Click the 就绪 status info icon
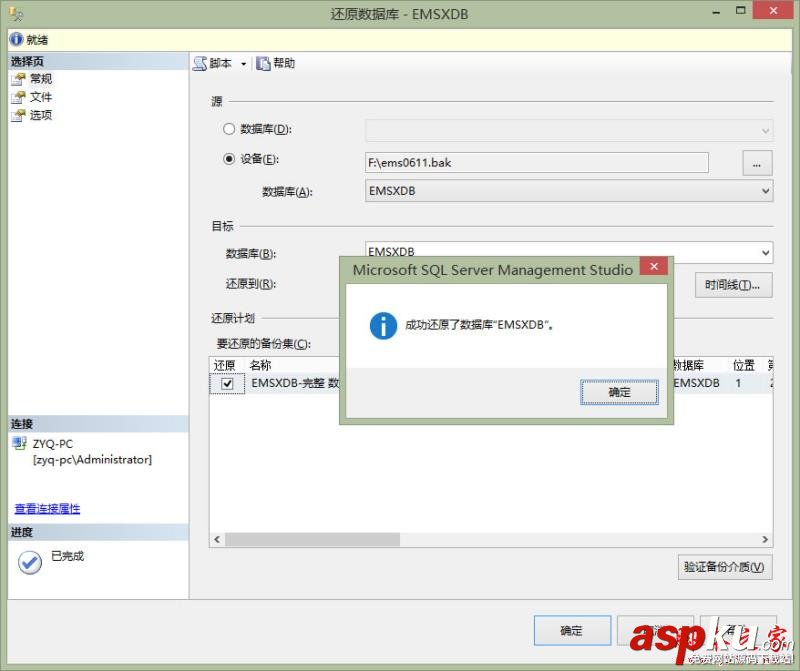Image resolution: width=800 pixels, height=671 pixels. pyautogui.click(x=16, y=39)
